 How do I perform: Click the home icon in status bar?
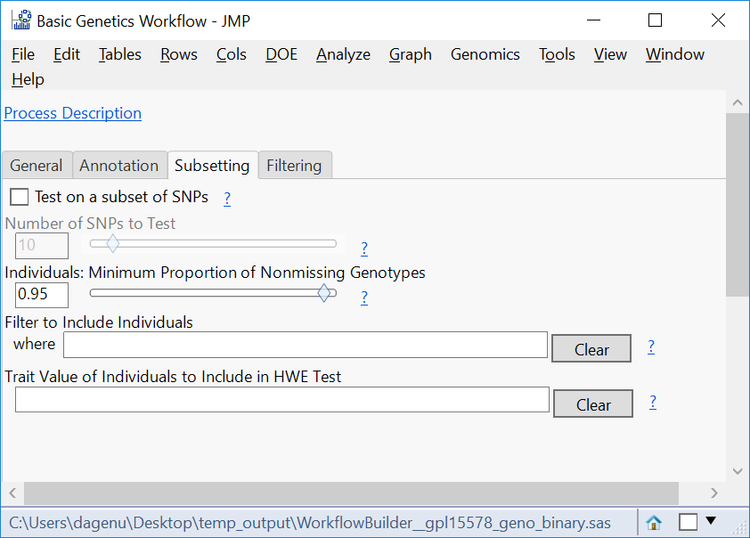tap(654, 522)
